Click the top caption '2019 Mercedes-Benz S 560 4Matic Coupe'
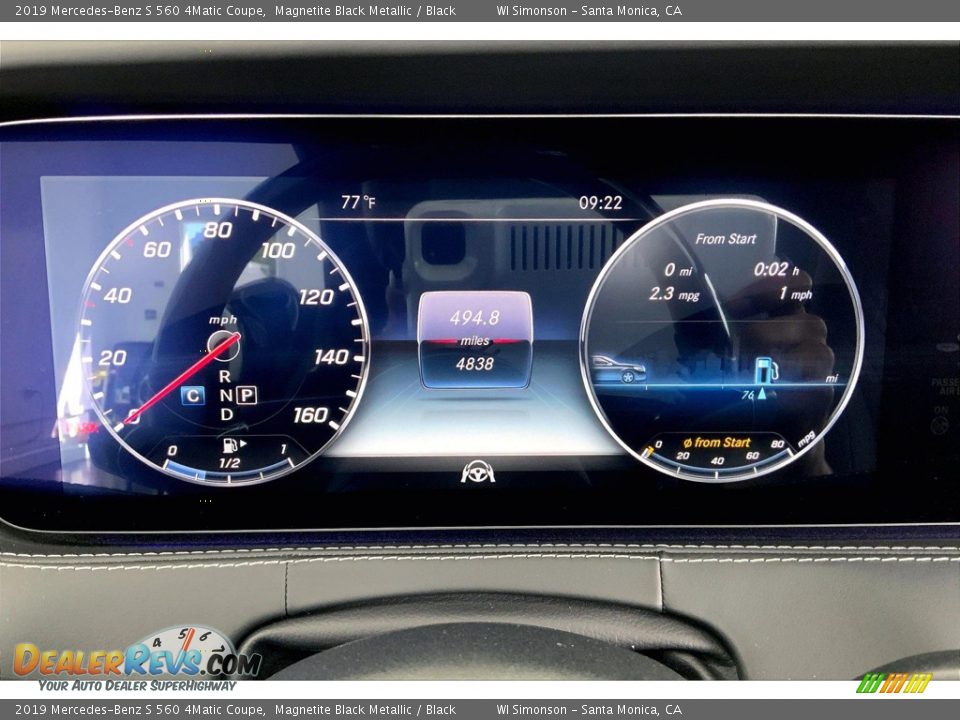The width and height of the screenshot is (960, 720). coord(140,10)
